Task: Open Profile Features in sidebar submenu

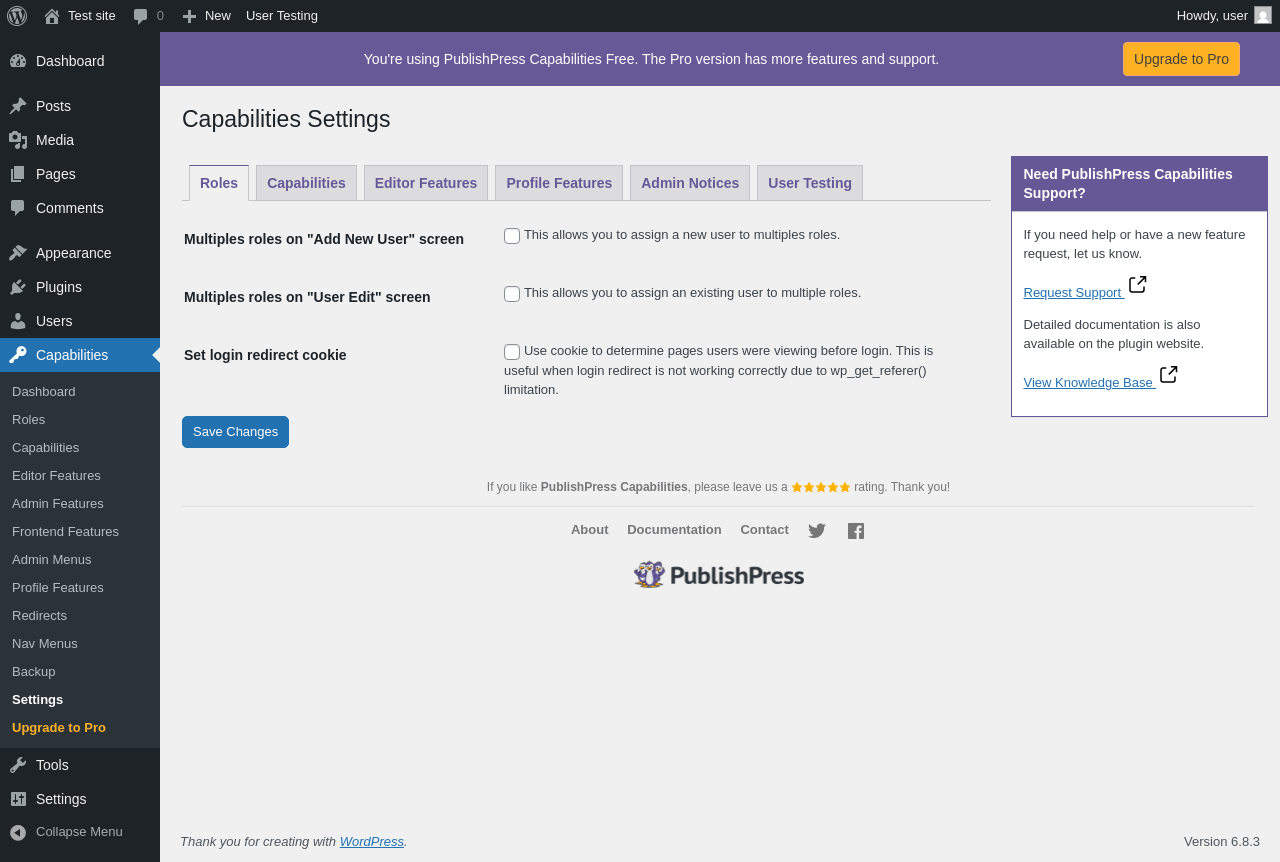Action: pyautogui.click(x=80, y=588)
